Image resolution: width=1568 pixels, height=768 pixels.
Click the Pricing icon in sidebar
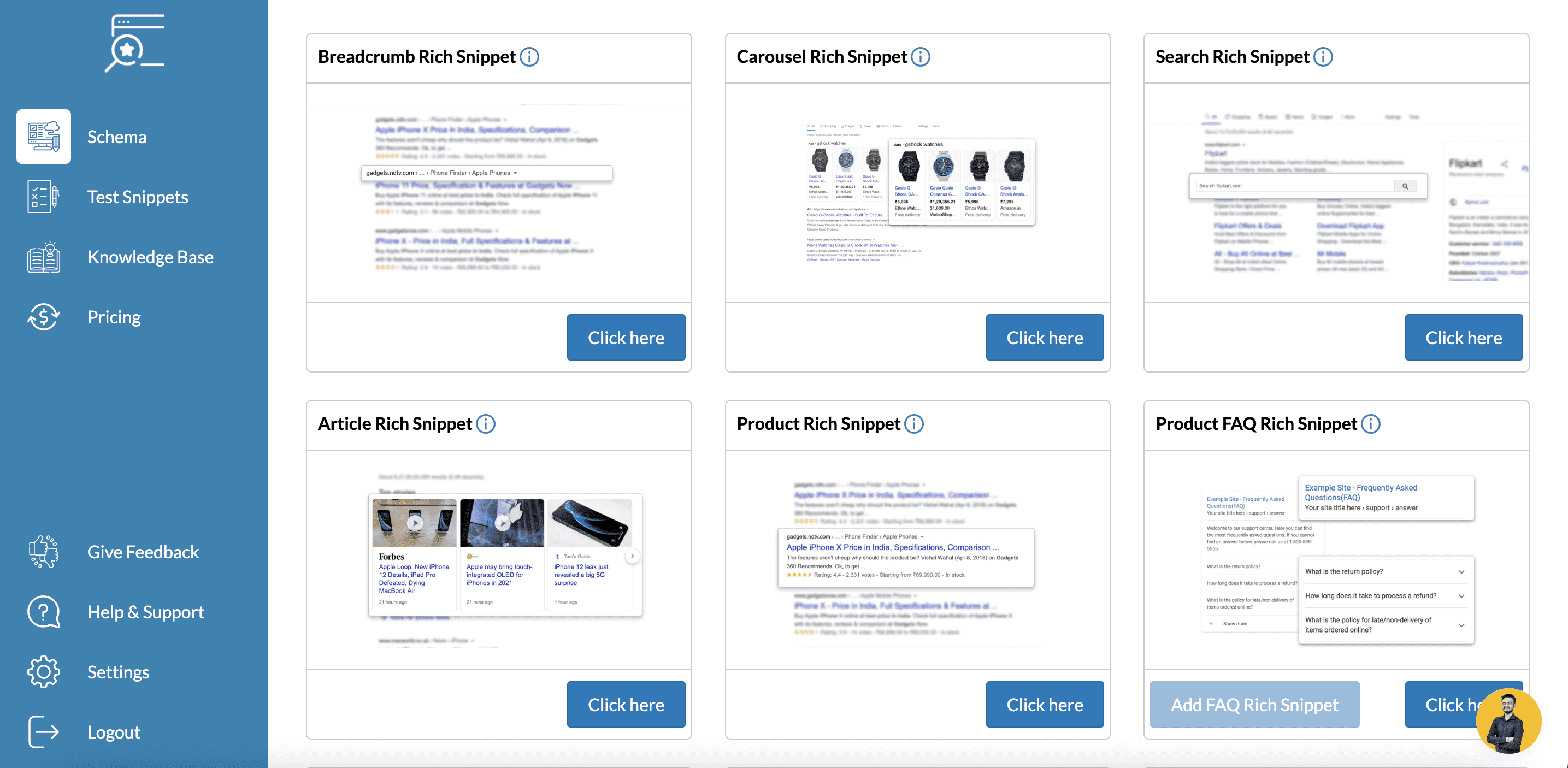(44, 317)
